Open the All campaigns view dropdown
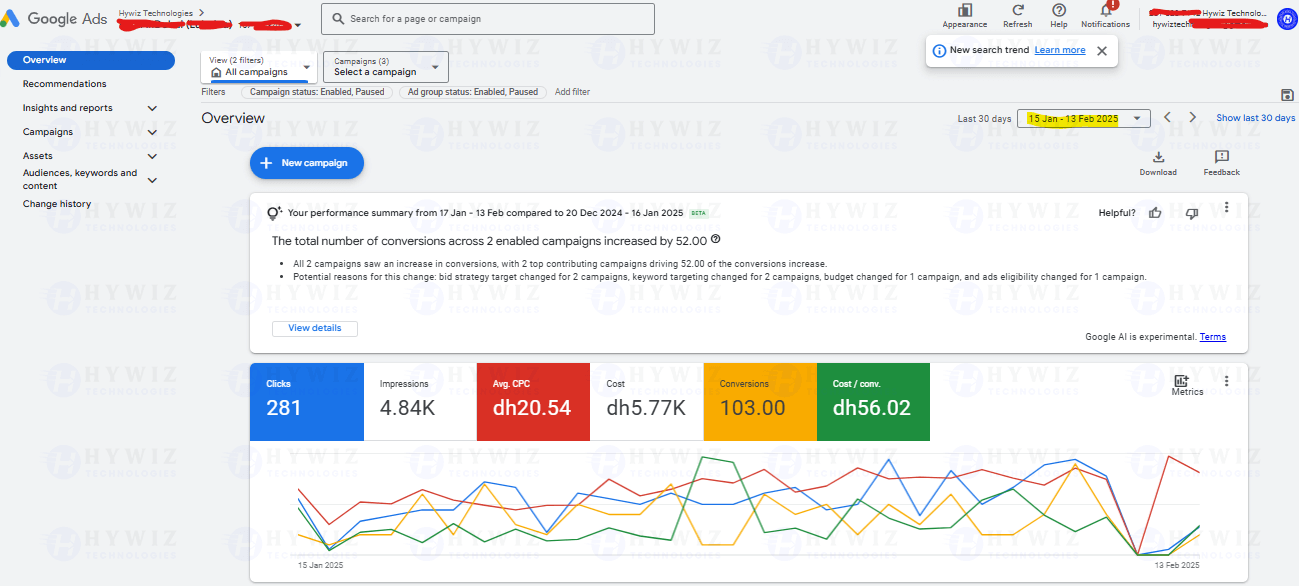This screenshot has height=586, width=1299. [x=259, y=67]
